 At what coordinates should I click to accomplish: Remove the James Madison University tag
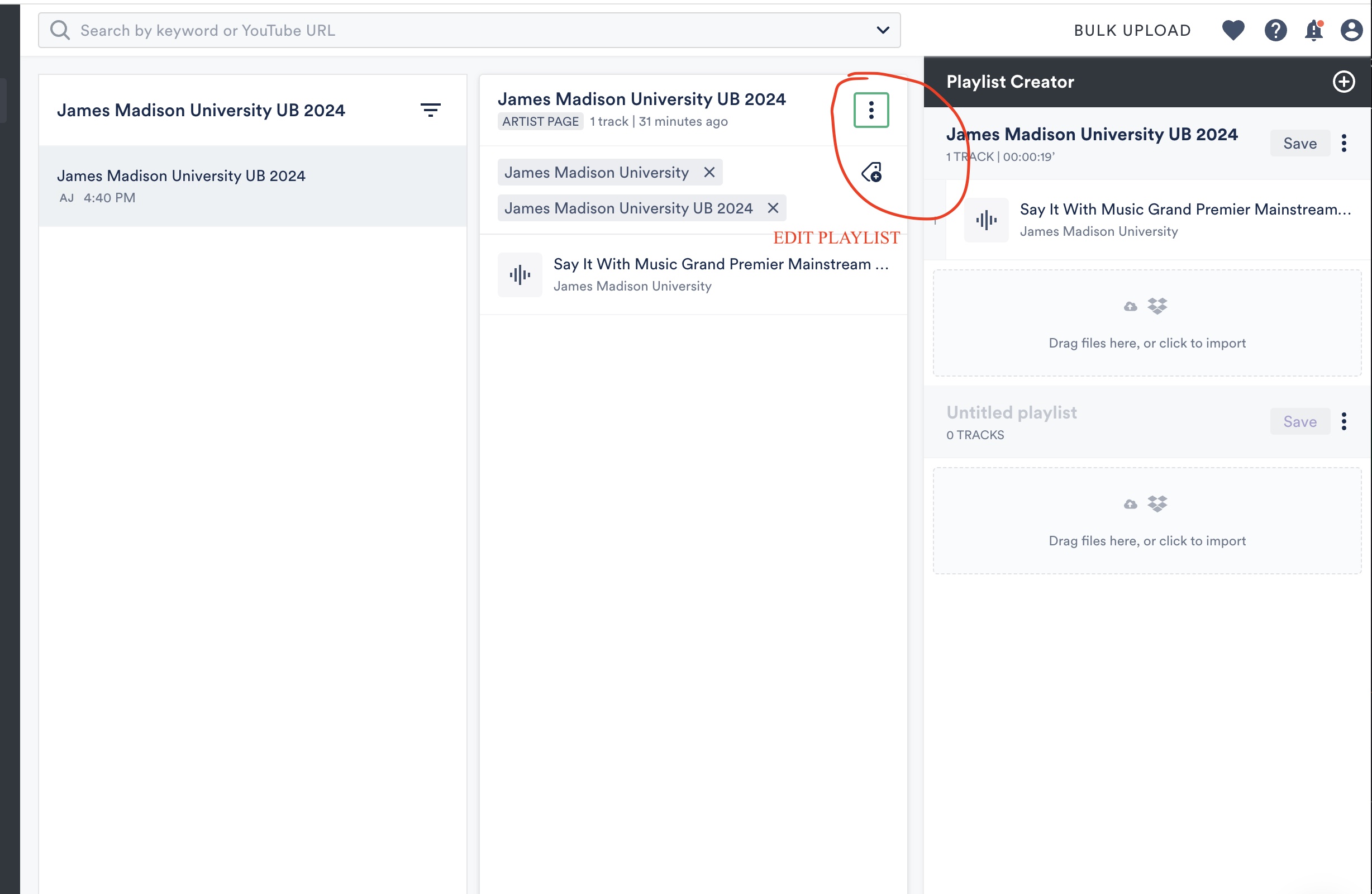pos(709,173)
